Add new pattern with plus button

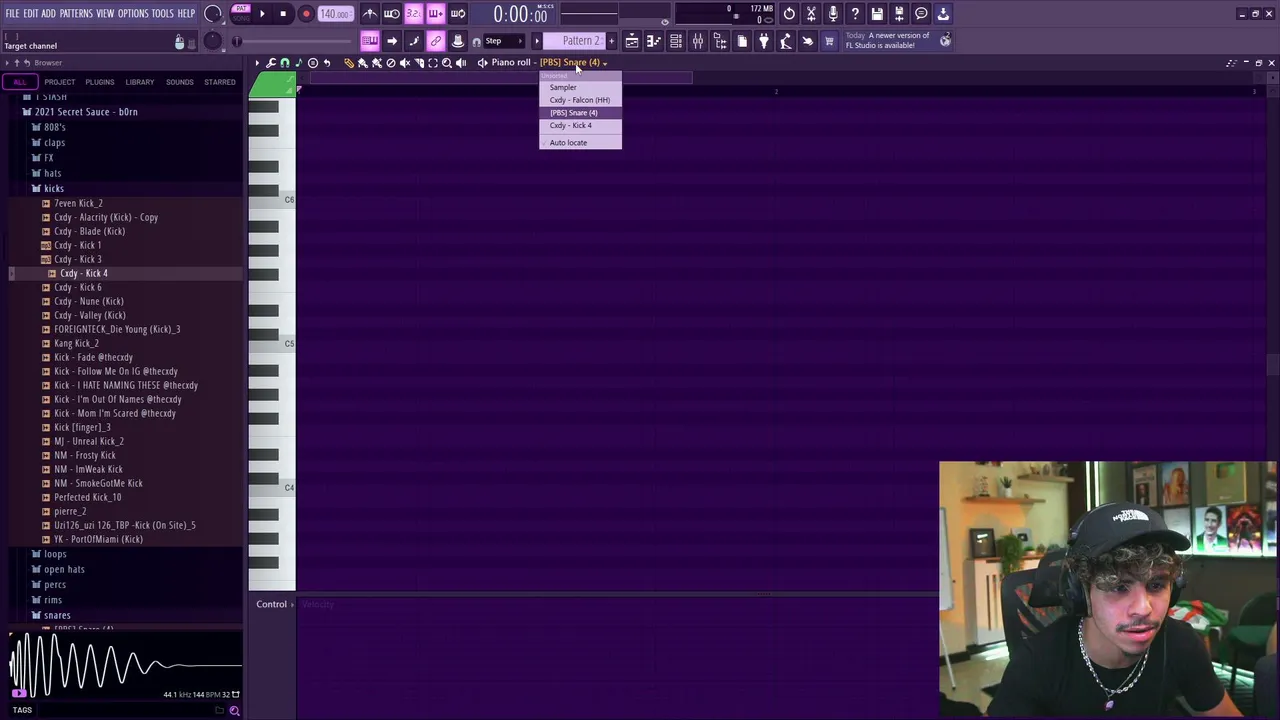[610, 41]
